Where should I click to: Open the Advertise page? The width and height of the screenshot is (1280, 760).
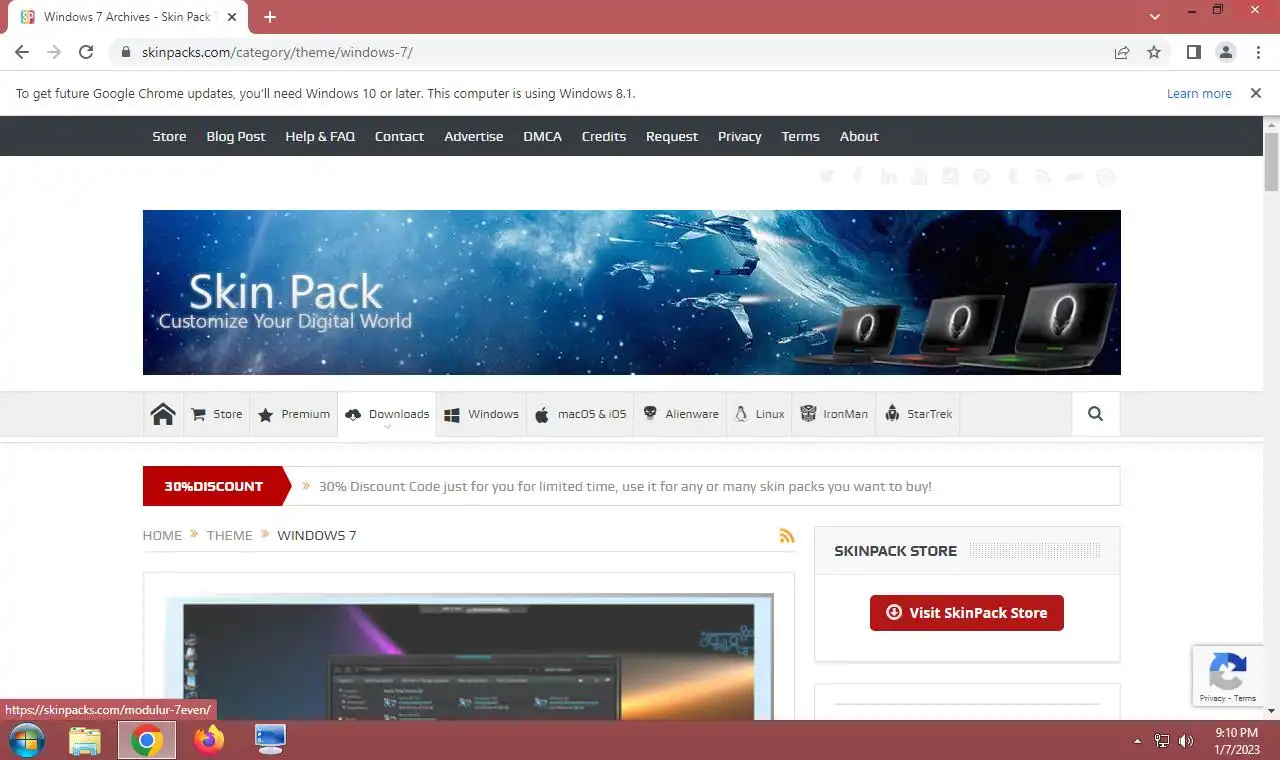point(474,136)
